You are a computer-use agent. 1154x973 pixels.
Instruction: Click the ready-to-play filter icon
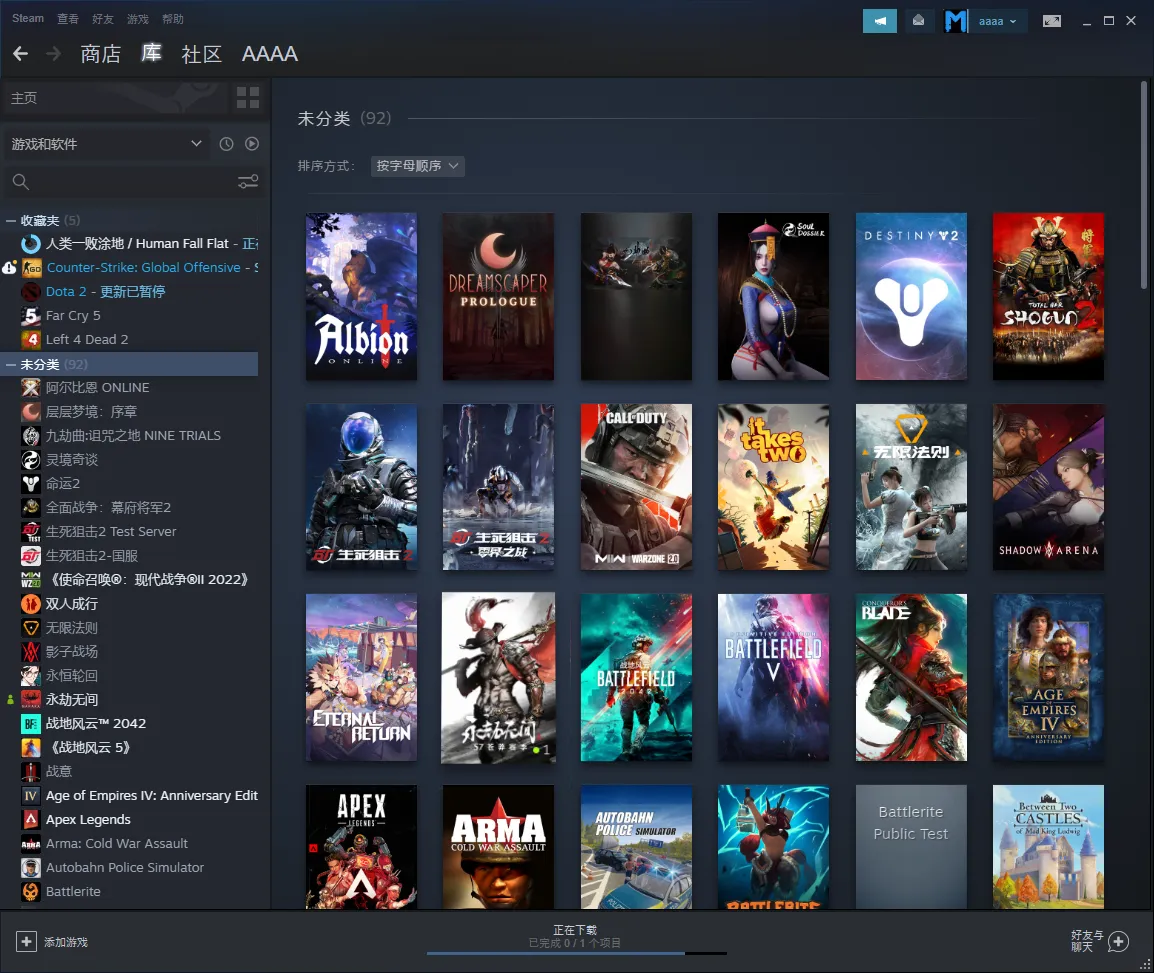pyautogui.click(x=252, y=144)
